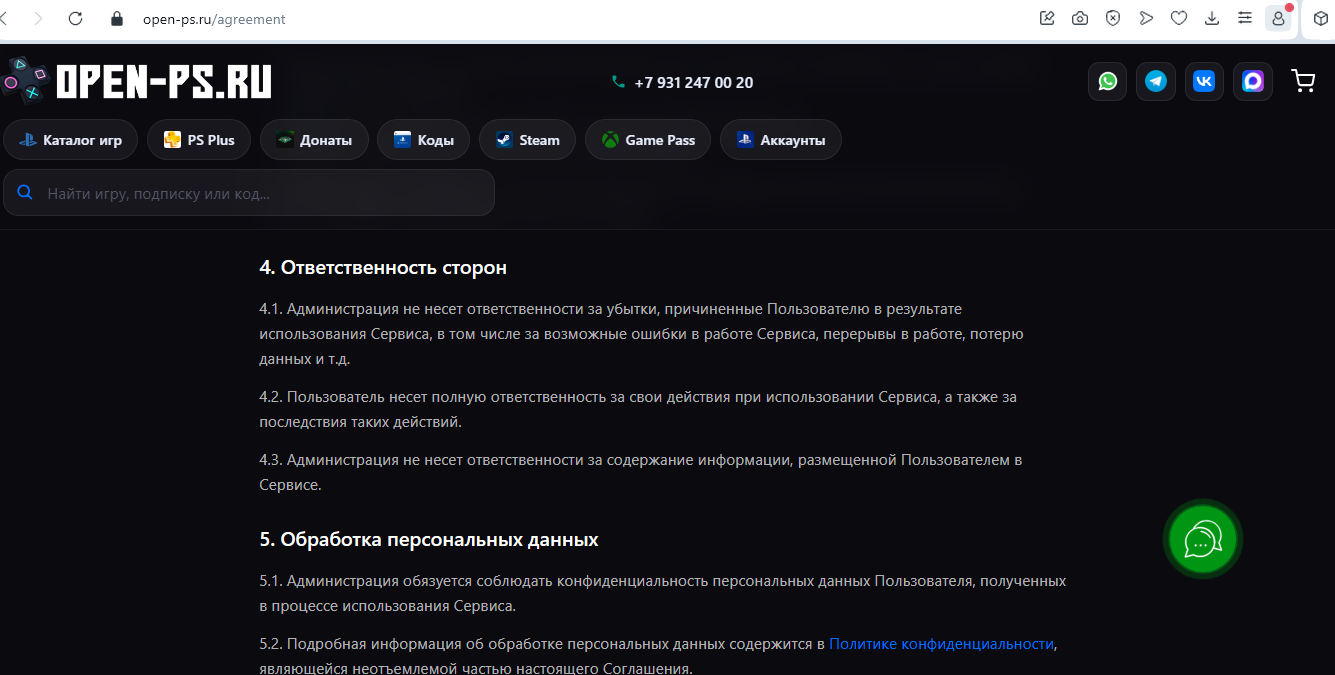Image resolution: width=1335 pixels, height=675 pixels.
Task: Open the Telegram contact icon
Action: tap(1156, 82)
